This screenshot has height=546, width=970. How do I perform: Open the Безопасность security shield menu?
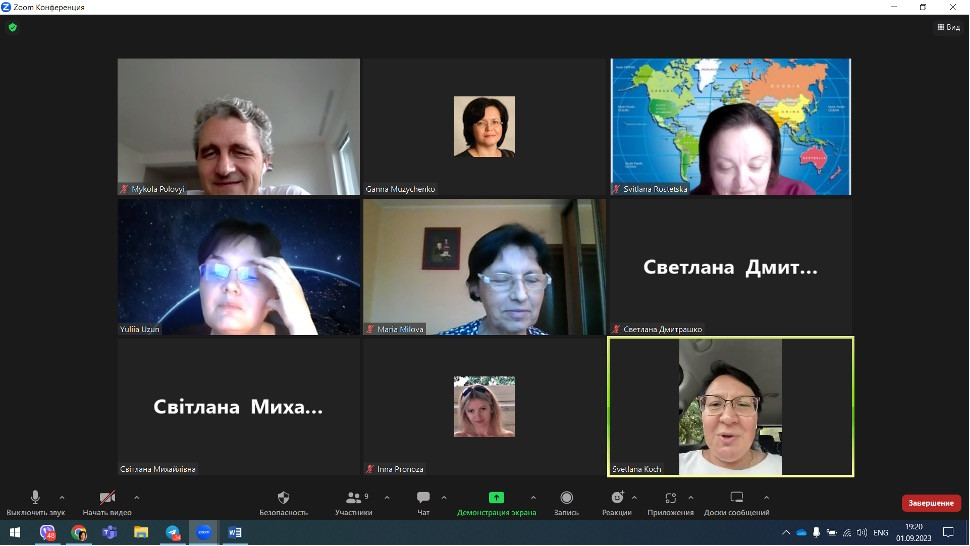tap(283, 503)
